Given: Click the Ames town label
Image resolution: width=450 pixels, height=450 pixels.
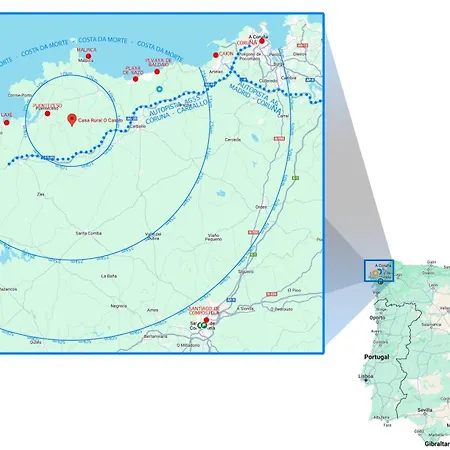Looking at the screenshot, I should (153, 310).
